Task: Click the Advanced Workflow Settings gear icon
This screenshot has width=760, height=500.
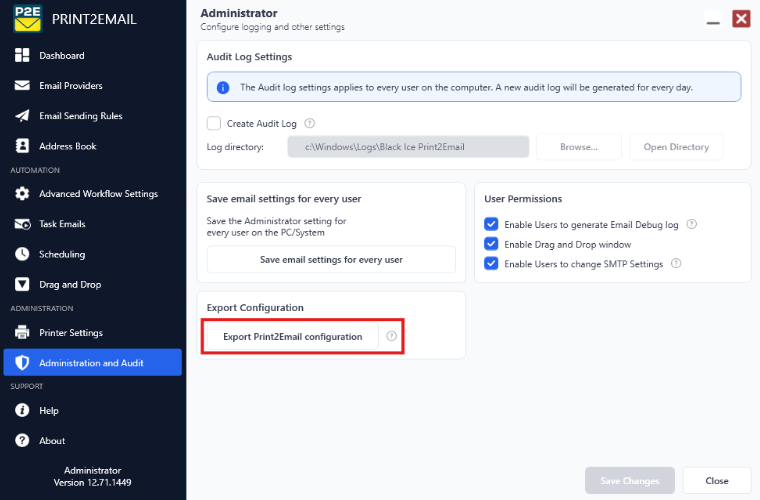Action: click(x=22, y=193)
